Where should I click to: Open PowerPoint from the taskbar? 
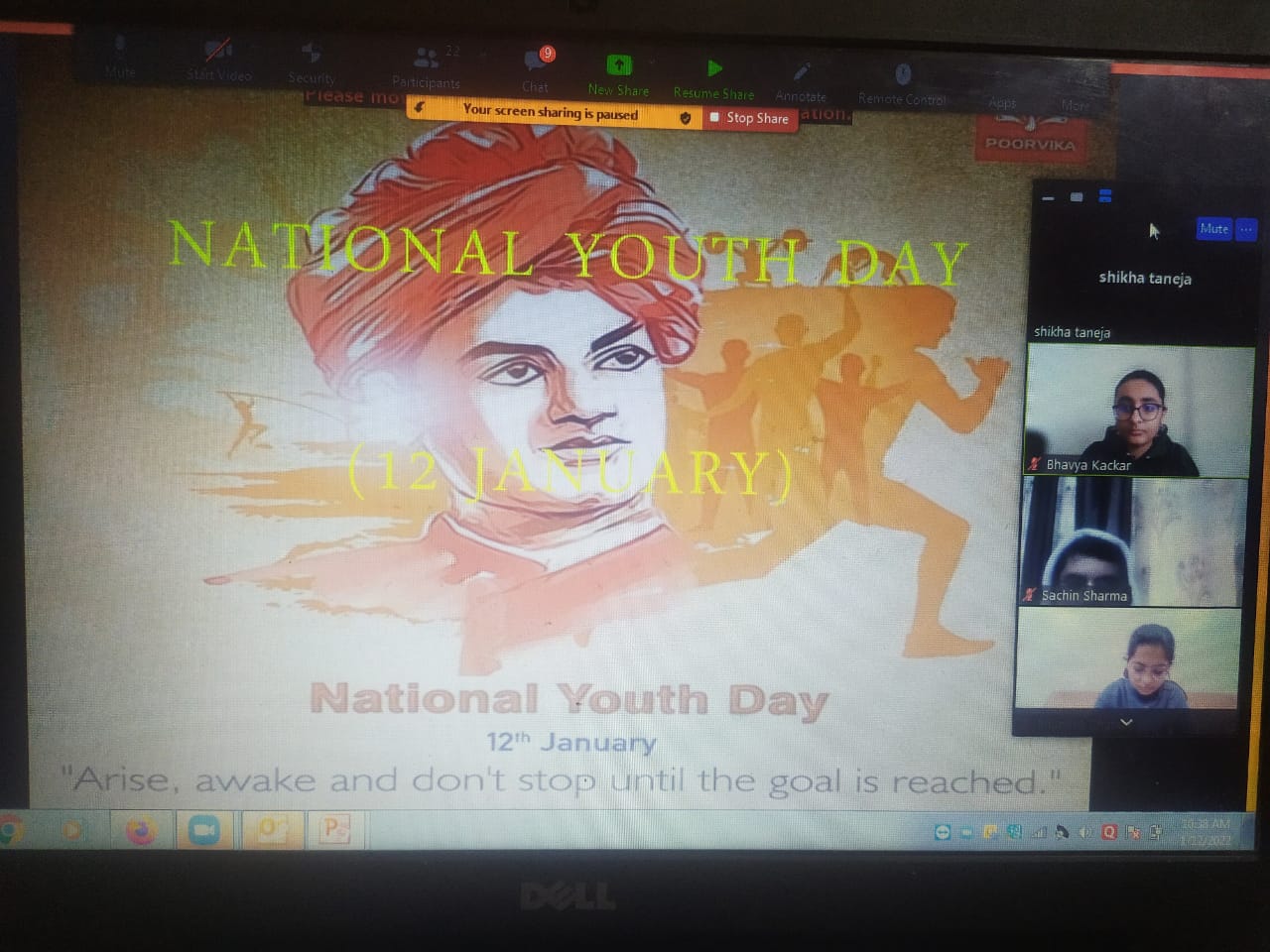pyautogui.click(x=335, y=829)
